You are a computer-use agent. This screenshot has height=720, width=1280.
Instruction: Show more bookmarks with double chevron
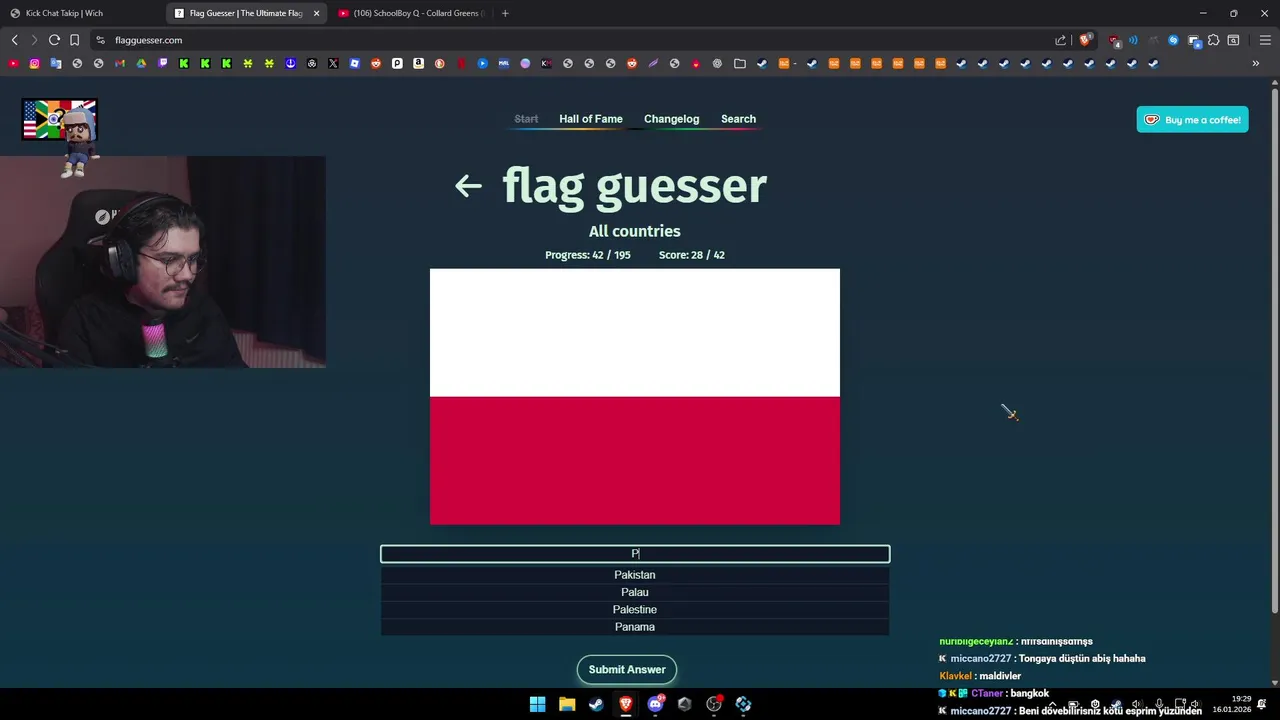(x=1256, y=64)
